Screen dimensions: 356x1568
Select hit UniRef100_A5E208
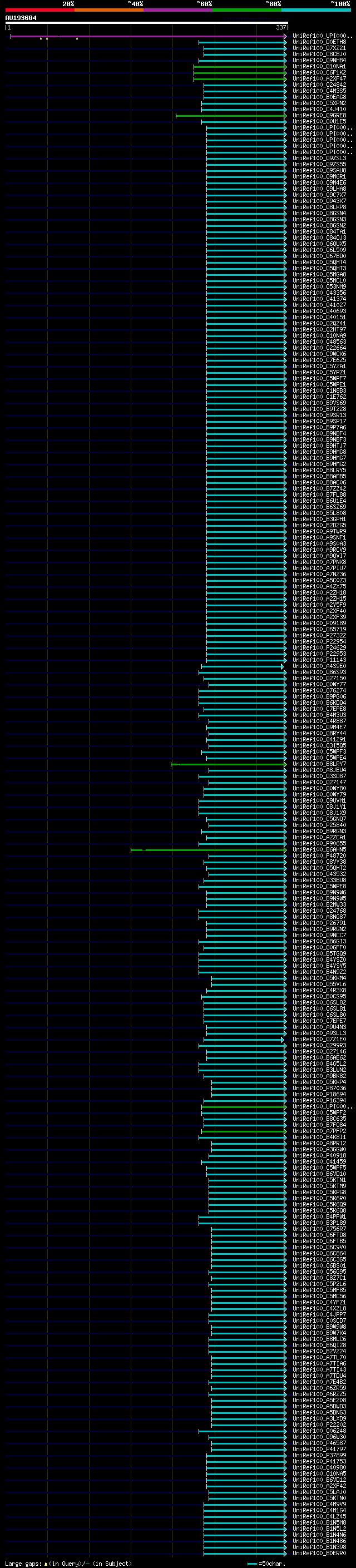(x=319, y=1400)
